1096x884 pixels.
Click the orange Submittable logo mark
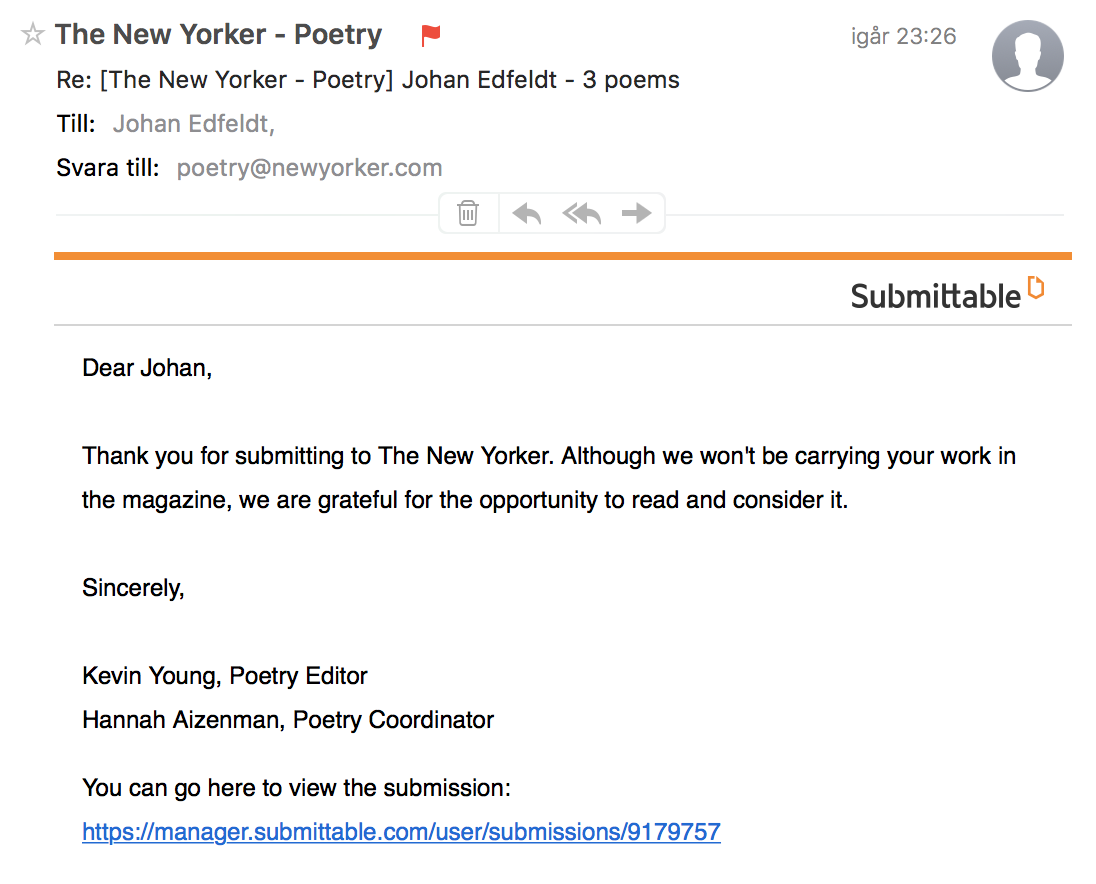coord(1036,287)
